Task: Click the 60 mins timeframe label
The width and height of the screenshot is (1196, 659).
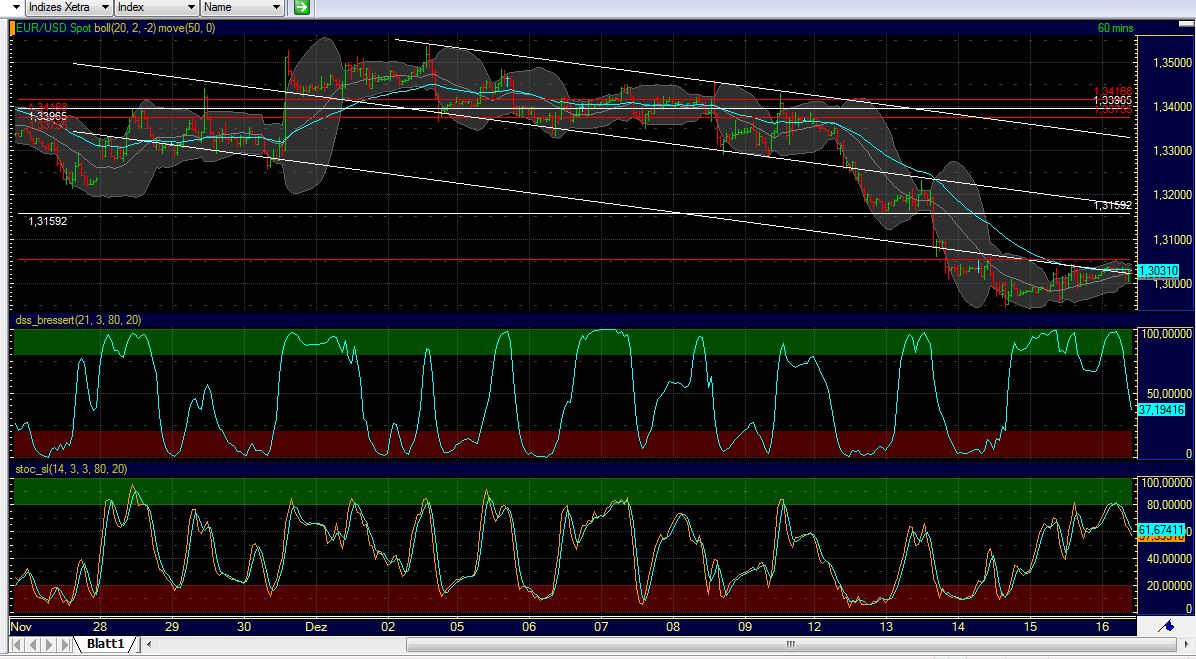Action: (x=1118, y=28)
